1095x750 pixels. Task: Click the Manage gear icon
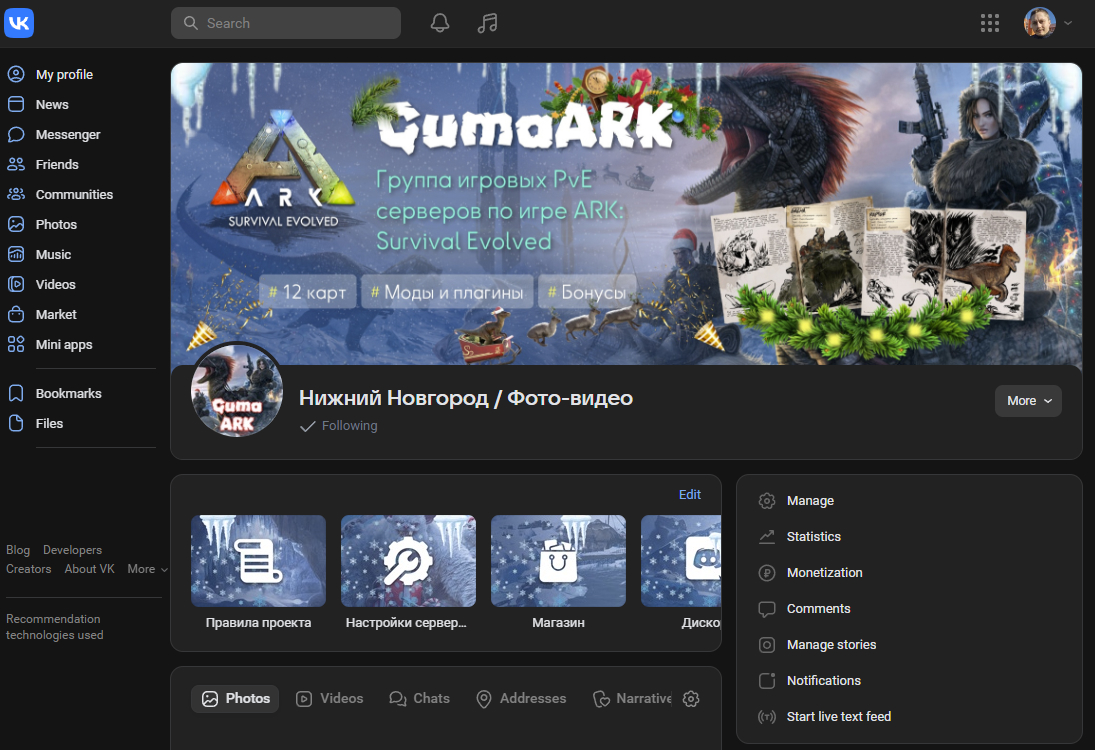(x=767, y=501)
